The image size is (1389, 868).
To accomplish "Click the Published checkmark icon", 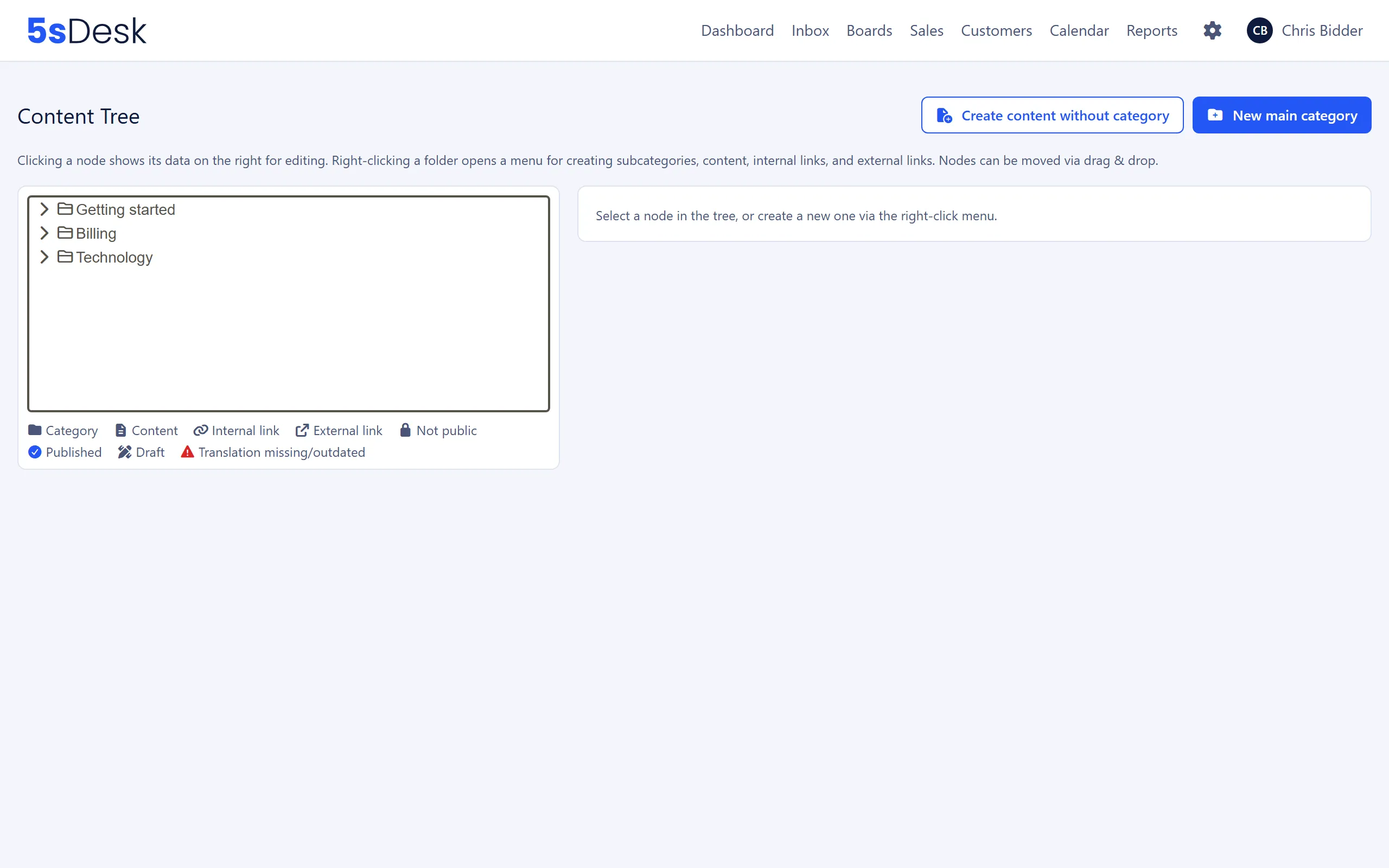I will tap(35, 452).
